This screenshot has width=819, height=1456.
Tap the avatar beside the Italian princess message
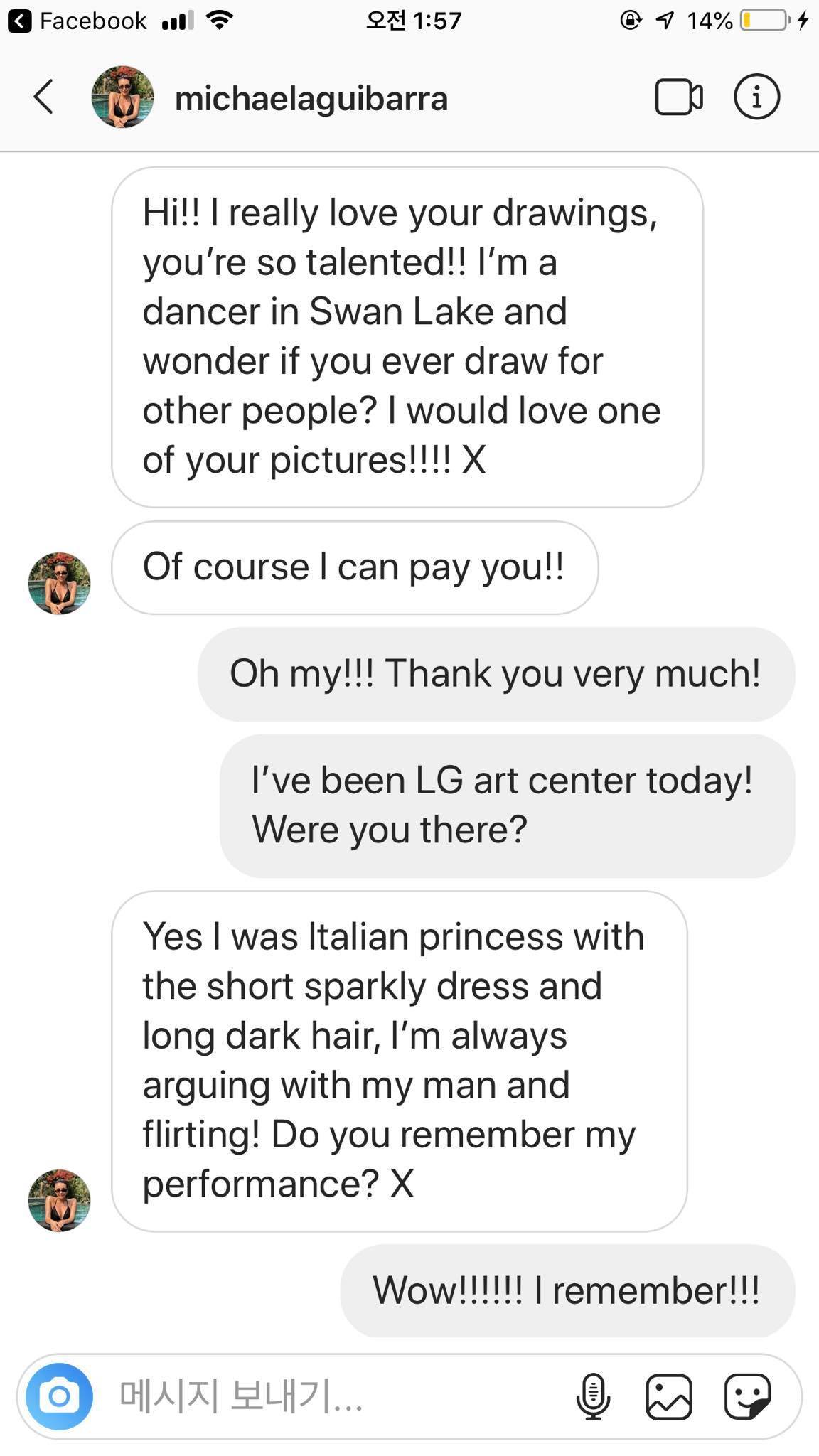tap(59, 1200)
